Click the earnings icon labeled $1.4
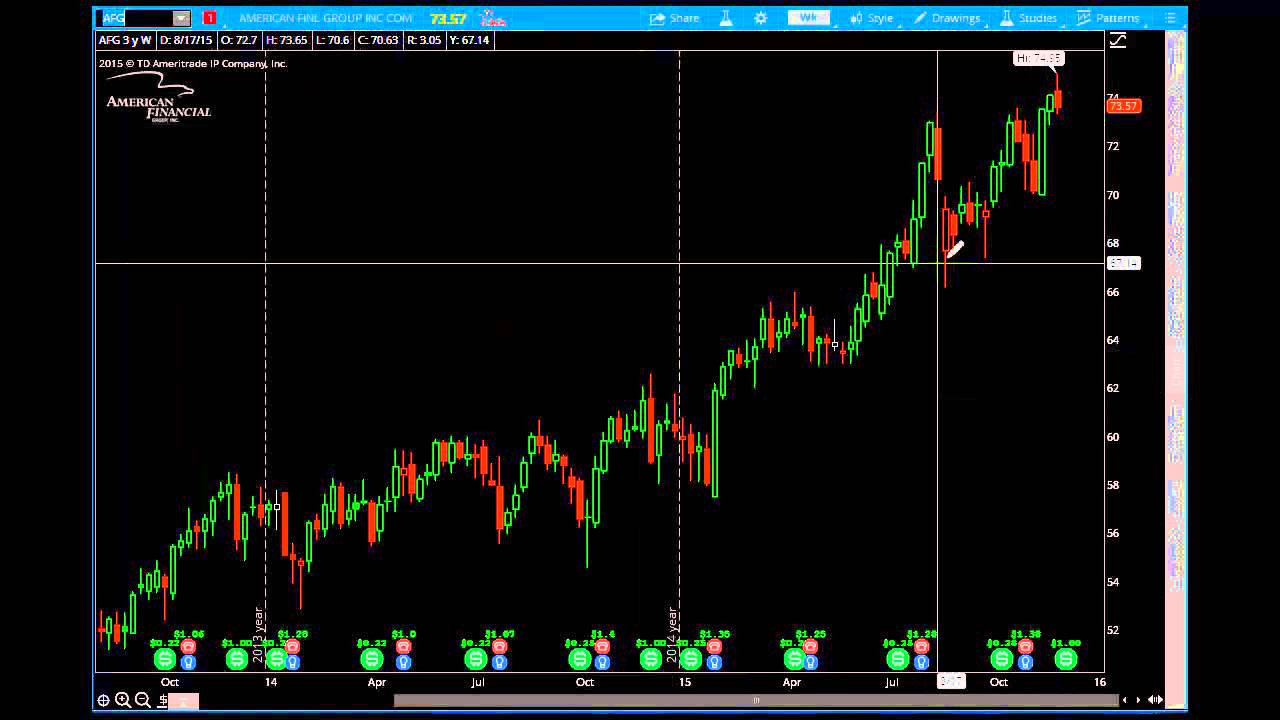 tap(602, 647)
